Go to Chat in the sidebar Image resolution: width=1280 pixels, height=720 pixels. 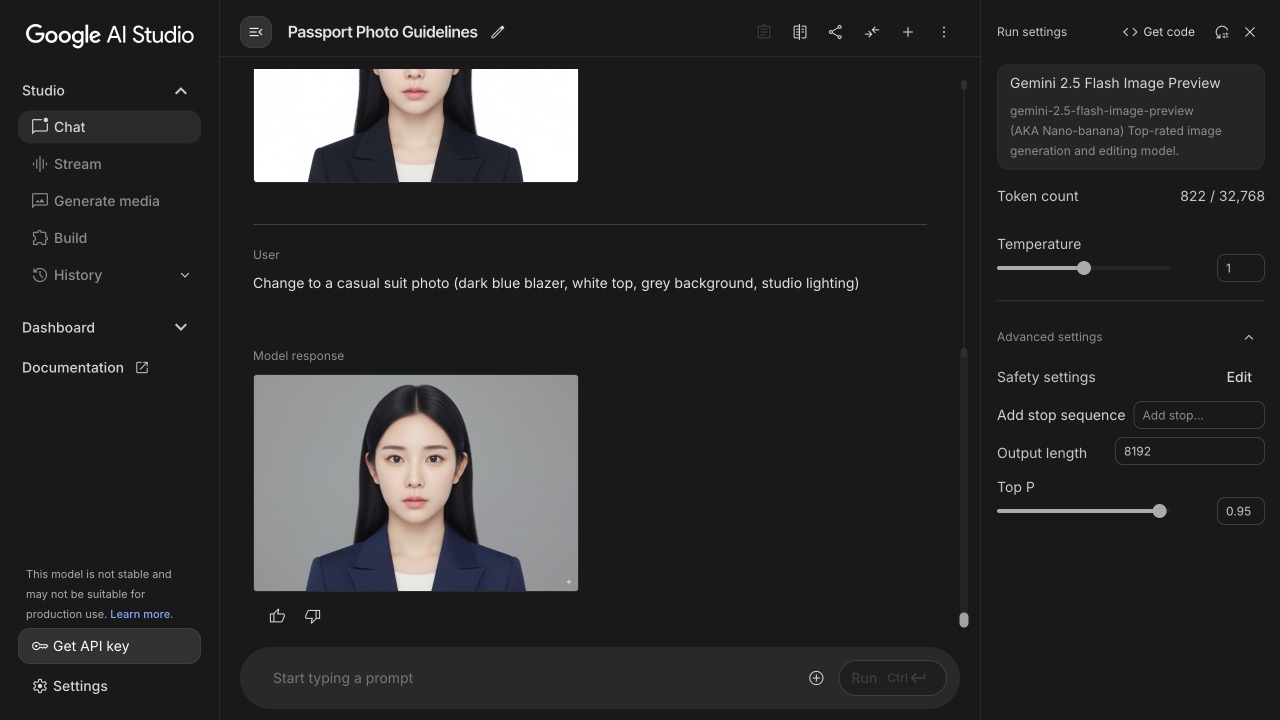coord(109,127)
